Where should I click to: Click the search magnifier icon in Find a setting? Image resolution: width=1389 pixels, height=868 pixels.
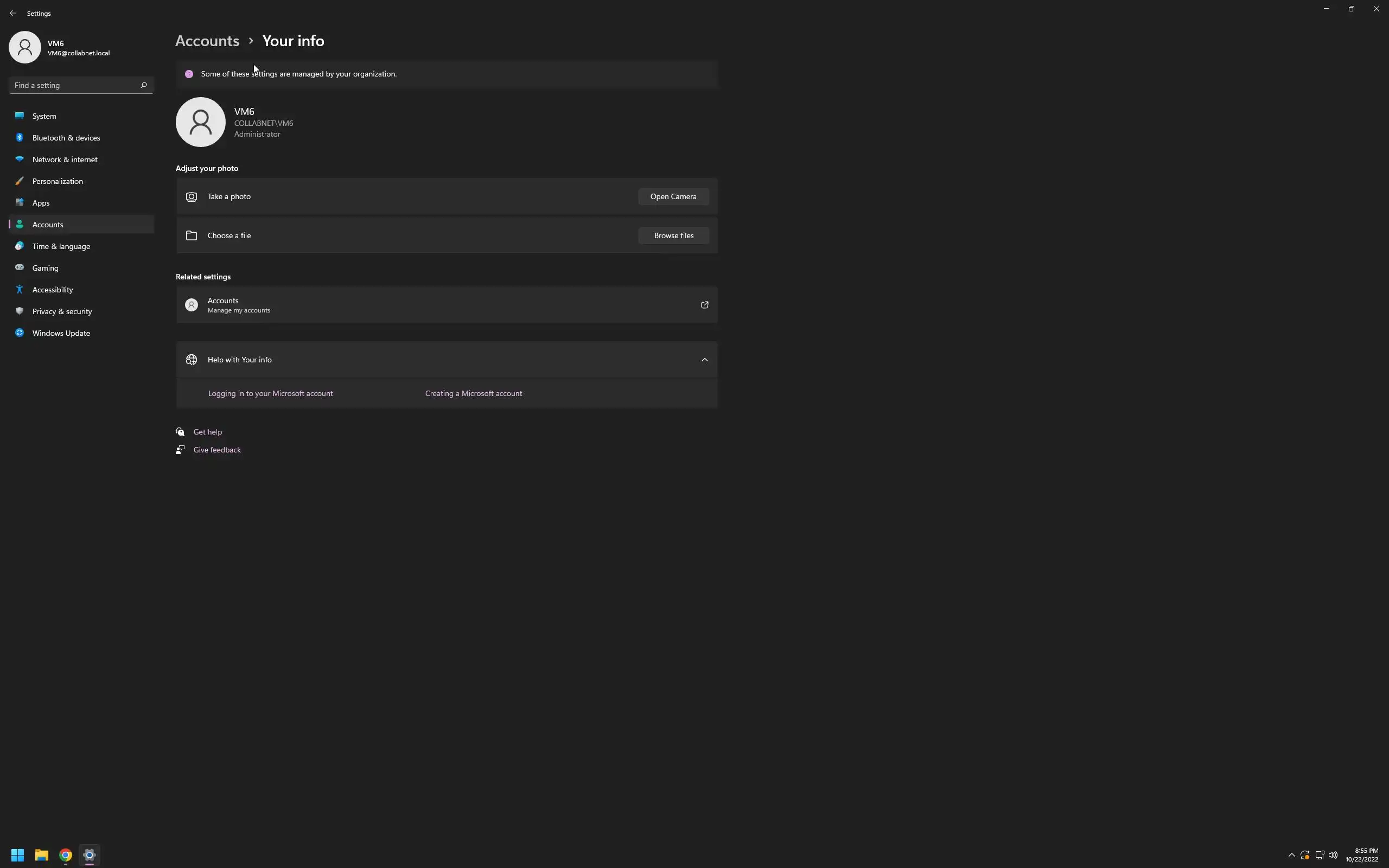coord(143,85)
